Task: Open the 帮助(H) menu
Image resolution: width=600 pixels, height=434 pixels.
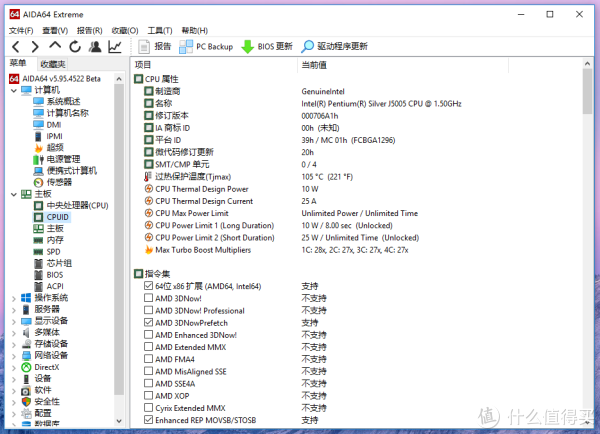Action: click(194, 31)
